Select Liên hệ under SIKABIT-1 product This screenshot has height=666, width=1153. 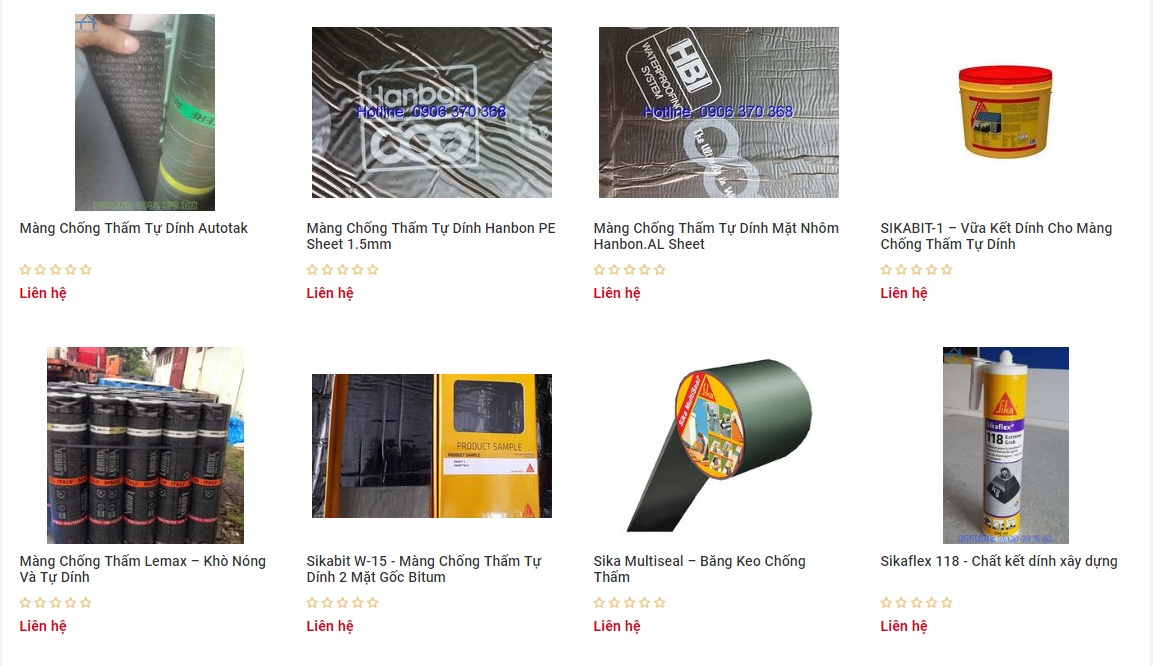pos(904,293)
